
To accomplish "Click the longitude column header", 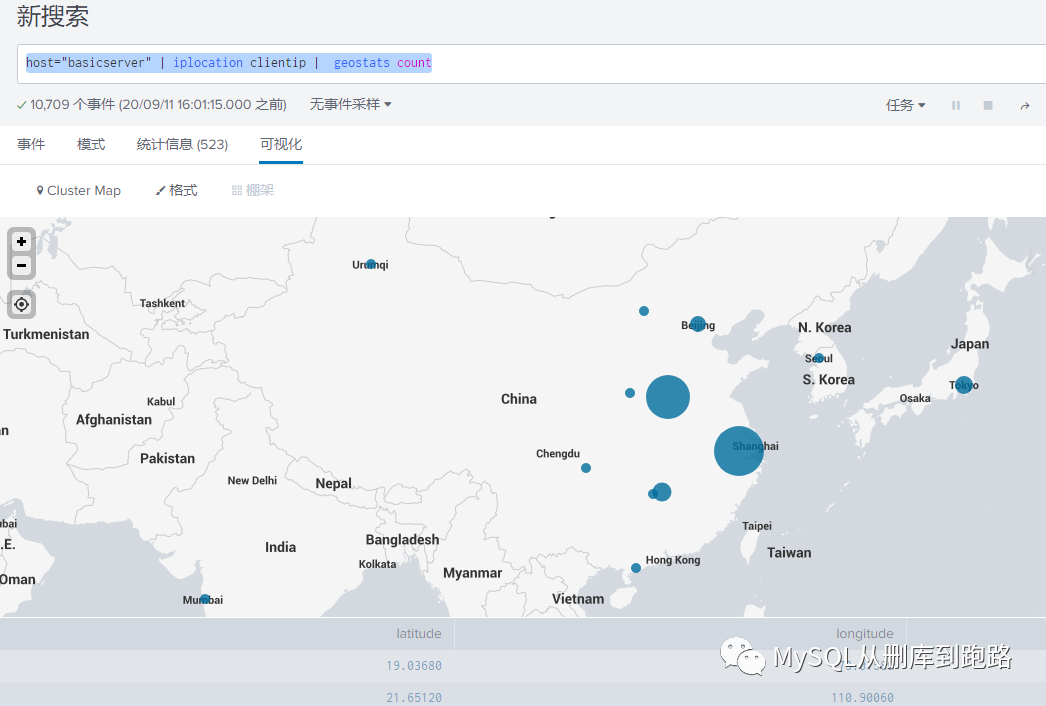I will (x=865, y=634).
